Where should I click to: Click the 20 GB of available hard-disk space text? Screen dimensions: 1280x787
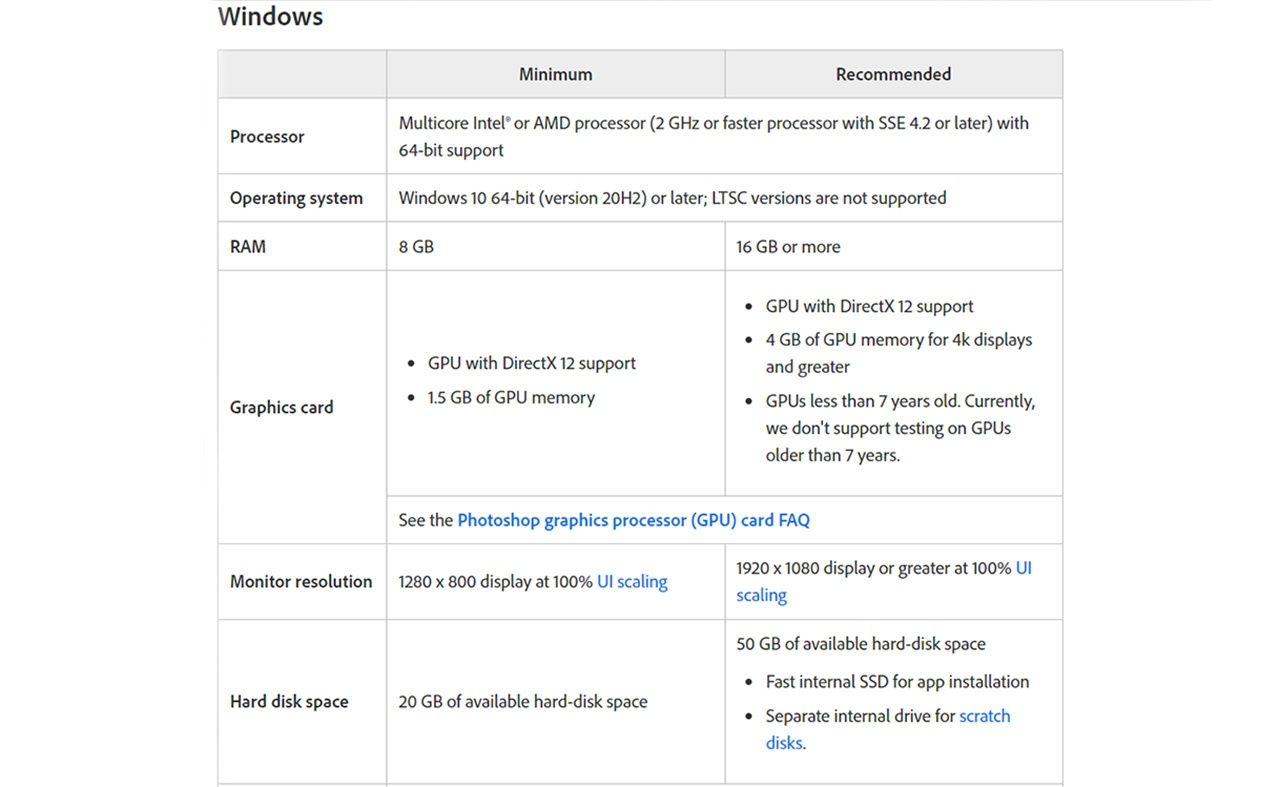point(523,701)
